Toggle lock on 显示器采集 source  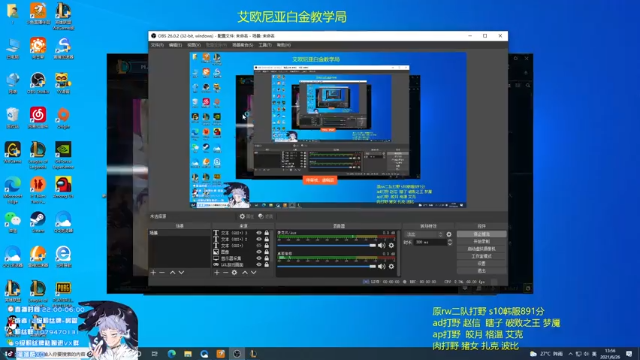pos(267,258)
